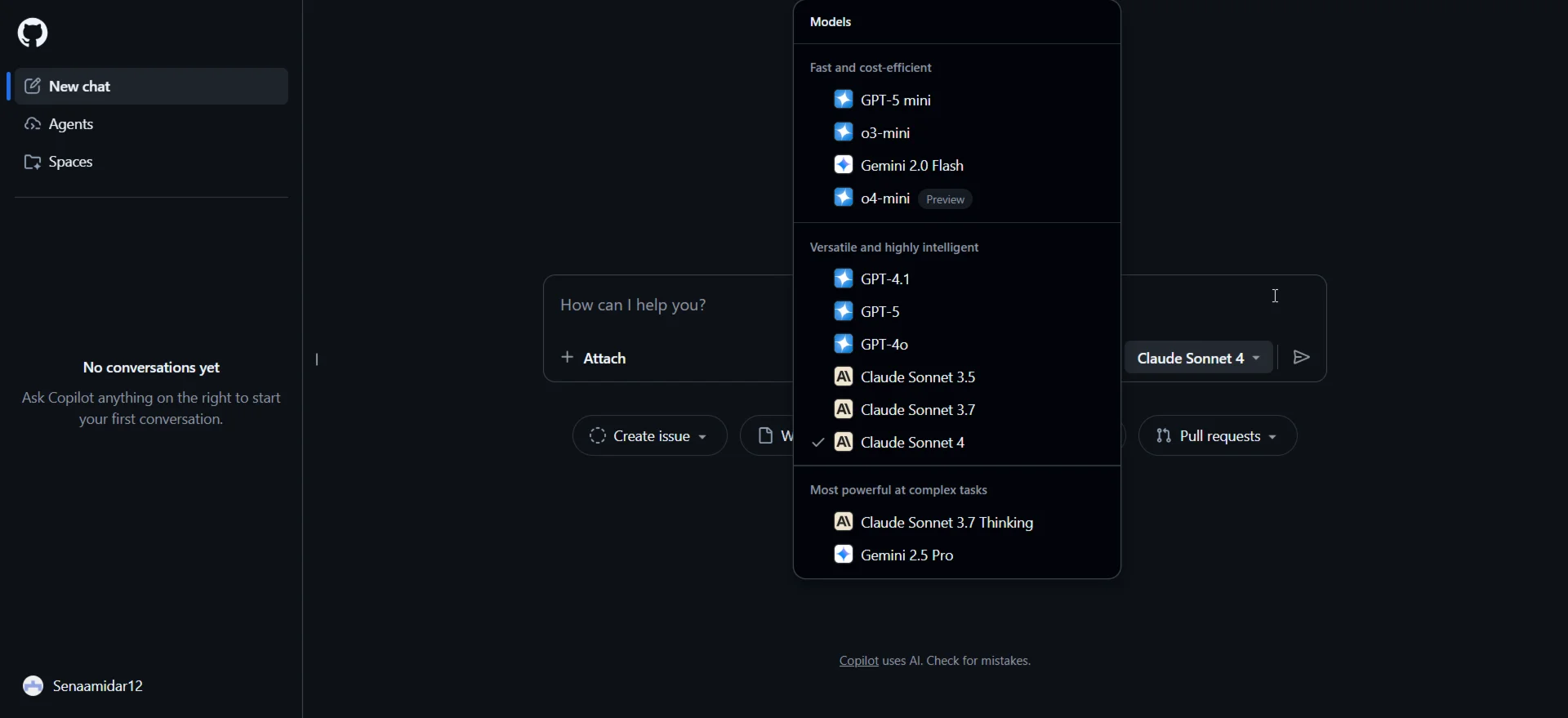
Task: Click the Claude Sonnet 3.5 Anthropic icon
Action: 844,377
